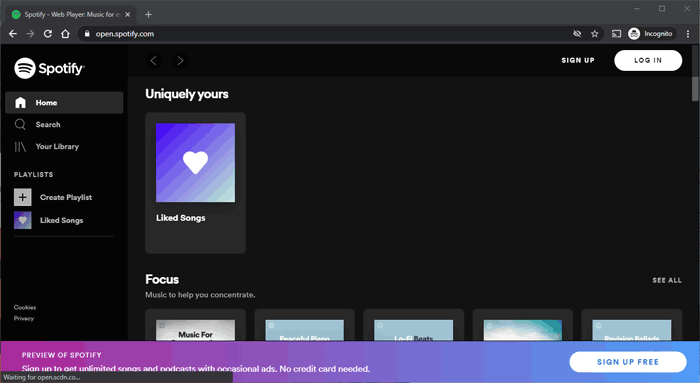Open the Privacy link
The height and width of the screenshot is (383, 700).
pos(24,318)
